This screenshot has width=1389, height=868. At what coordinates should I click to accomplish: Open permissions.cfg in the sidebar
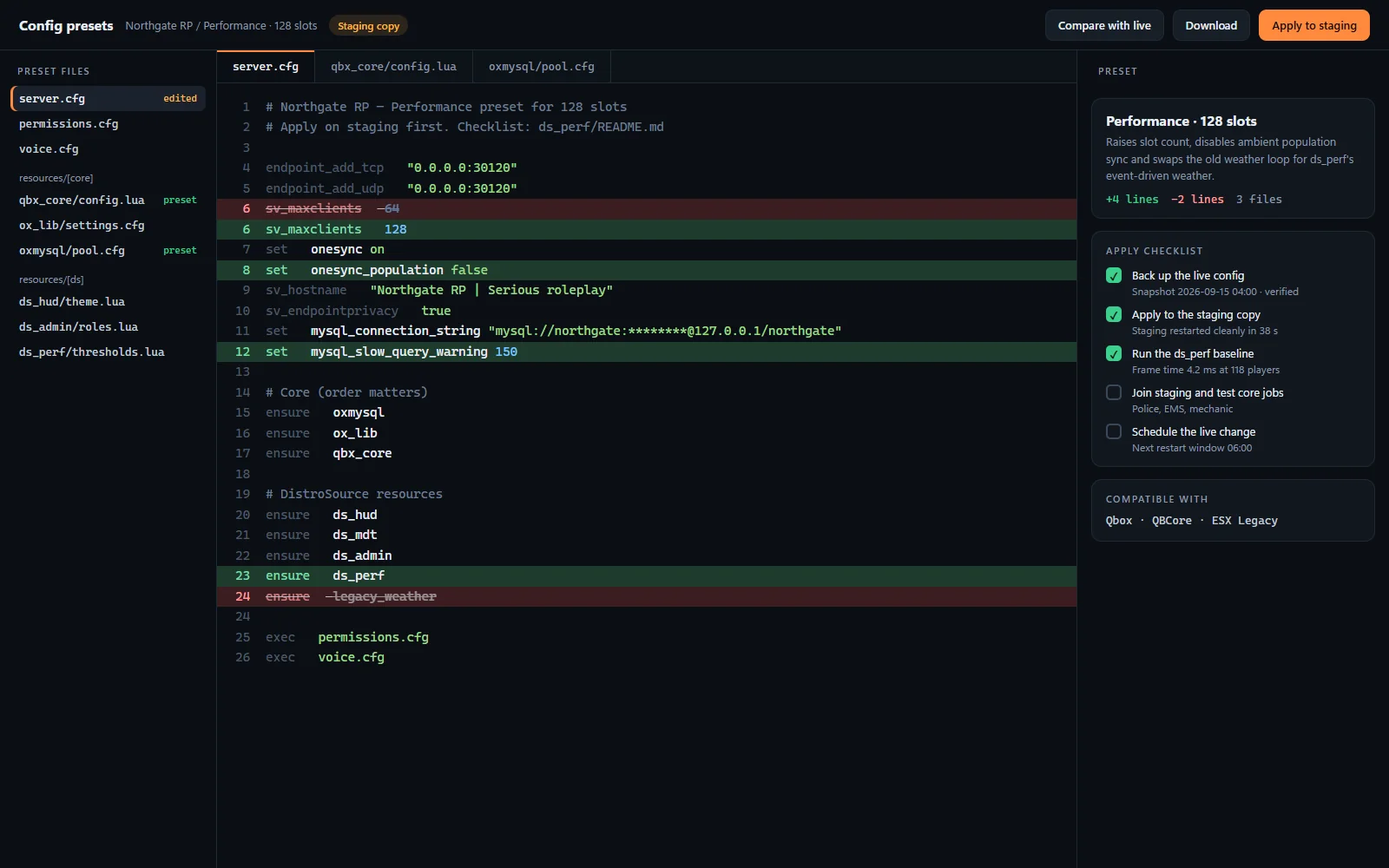click(108, 123)
